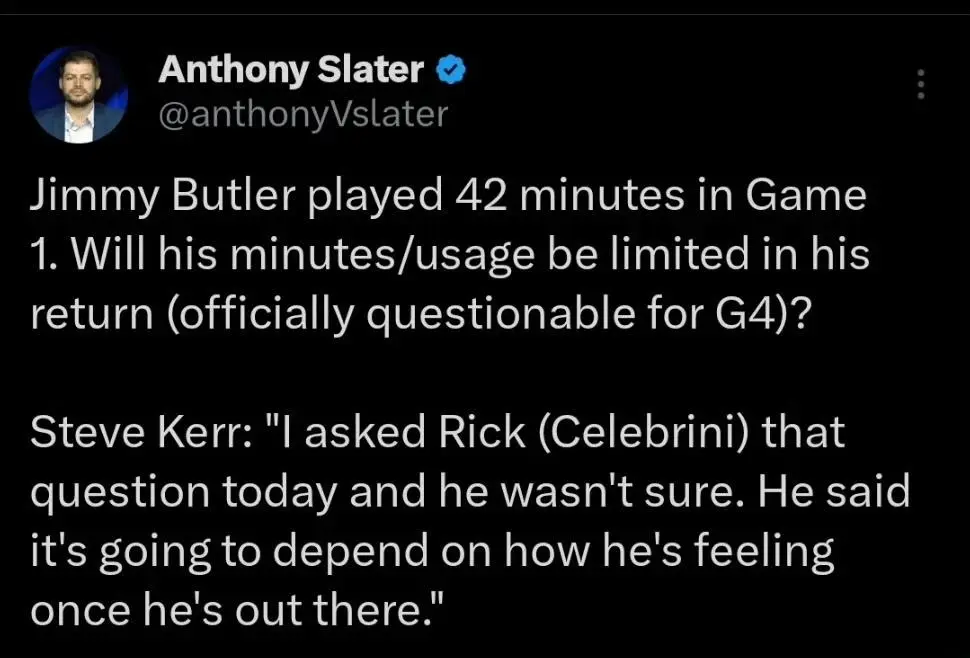970x658 pixels.
Task: Click the word "Game" in the first line
Action: pyautogui.click(x=806, y=196)
